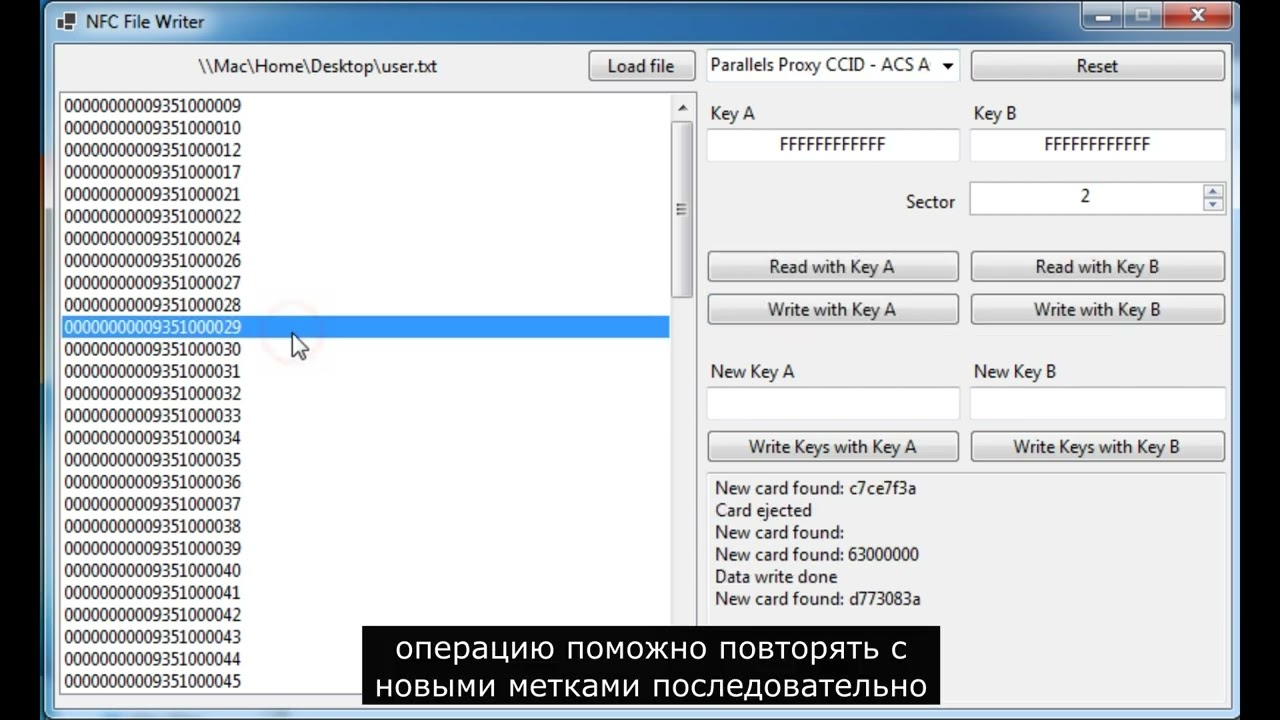Focus the New Key A field
Image resolution: width=1280 pixels, height=720 pixels.
[x=832, y=403]
